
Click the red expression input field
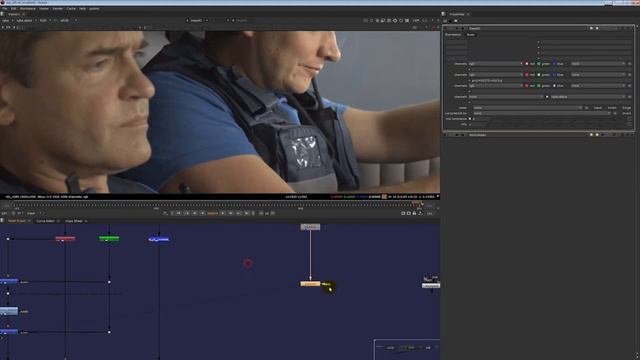(551, 69)
